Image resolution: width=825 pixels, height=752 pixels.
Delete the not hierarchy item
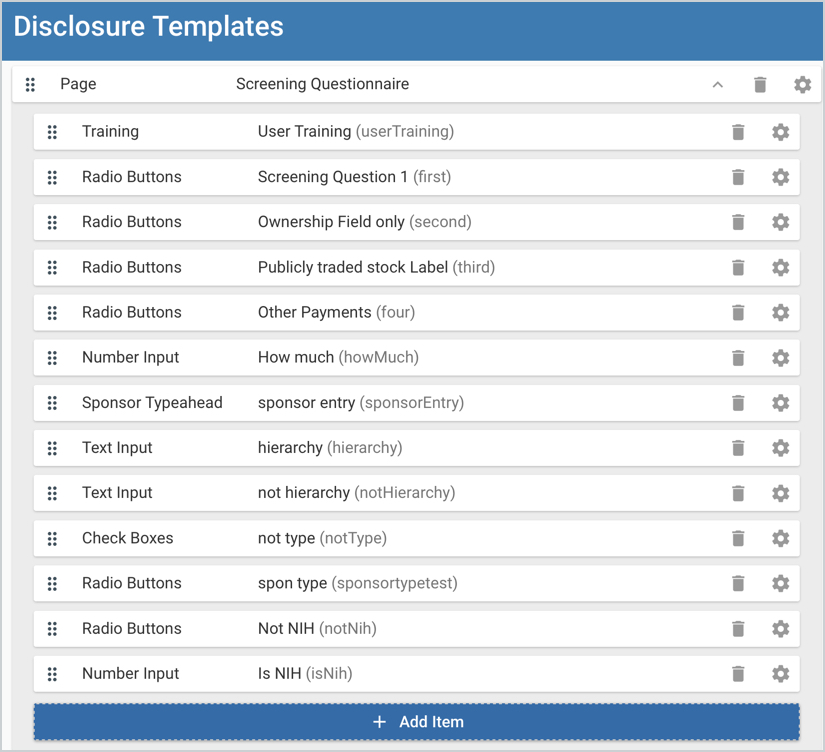tap(738, 493)
